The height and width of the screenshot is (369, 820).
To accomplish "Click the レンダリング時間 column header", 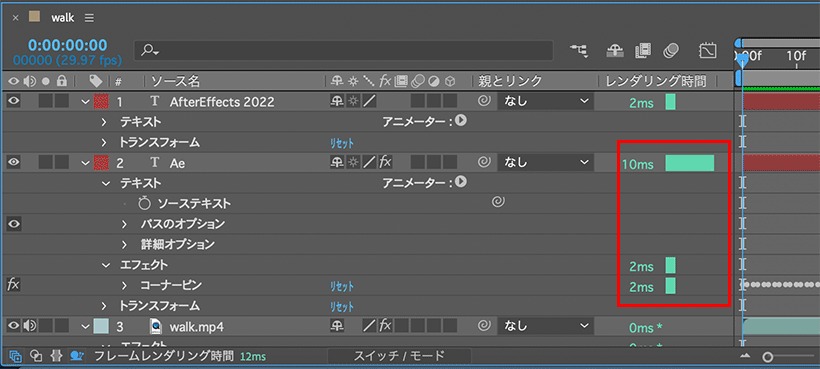I will click(656, 81).
